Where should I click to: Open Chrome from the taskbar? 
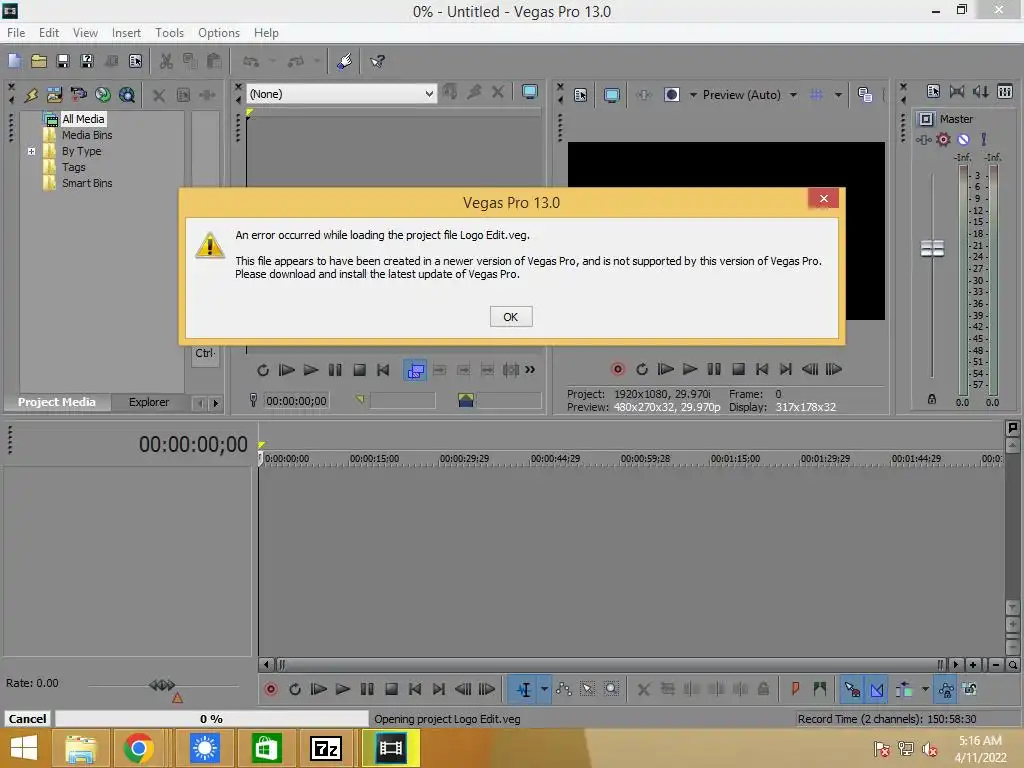click(138, 748)
